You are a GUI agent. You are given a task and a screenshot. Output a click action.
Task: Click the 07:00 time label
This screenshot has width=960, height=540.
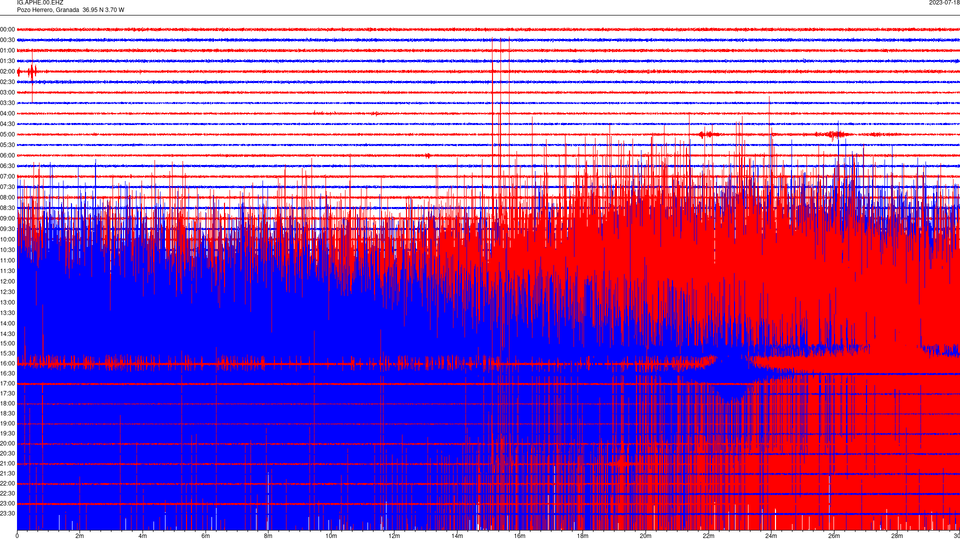[x=7, y=176]
